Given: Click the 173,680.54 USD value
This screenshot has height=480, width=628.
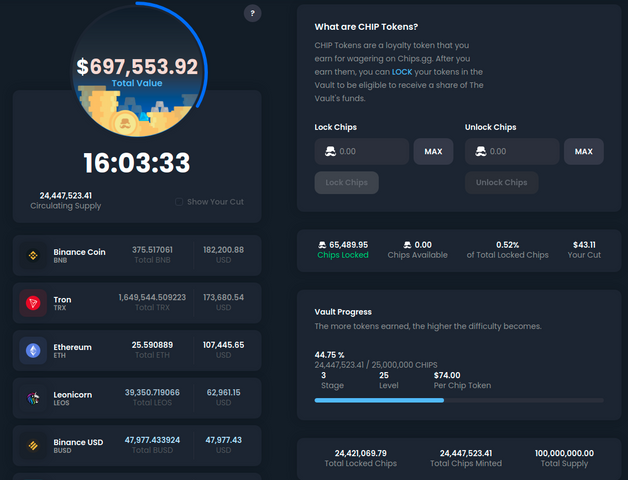Looking at the screenshot, I should tap(223, 297).
